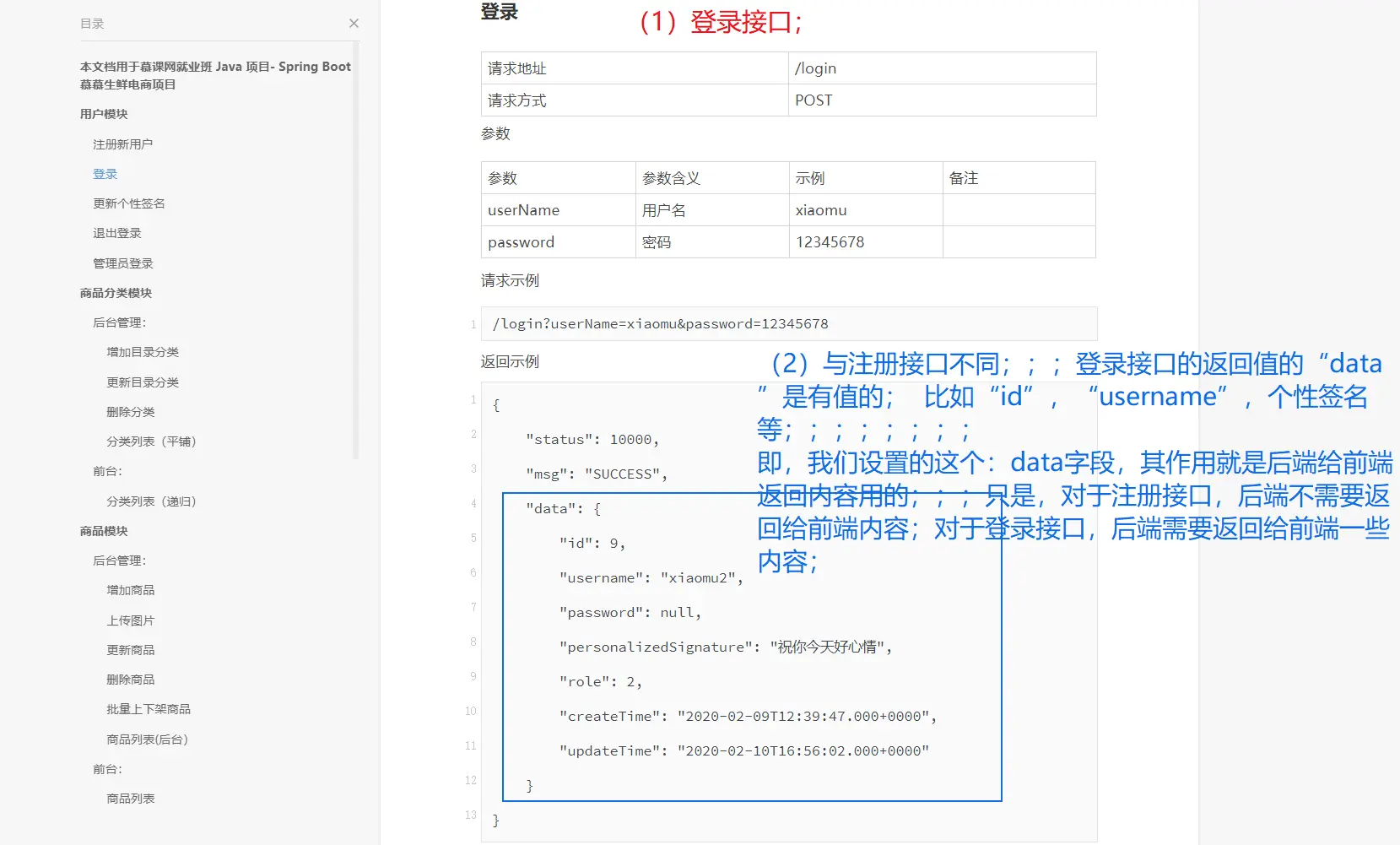This screenshot has width=1400, height=845.
Task: Open the 注册新用户 section link
Action: (122, 144)
